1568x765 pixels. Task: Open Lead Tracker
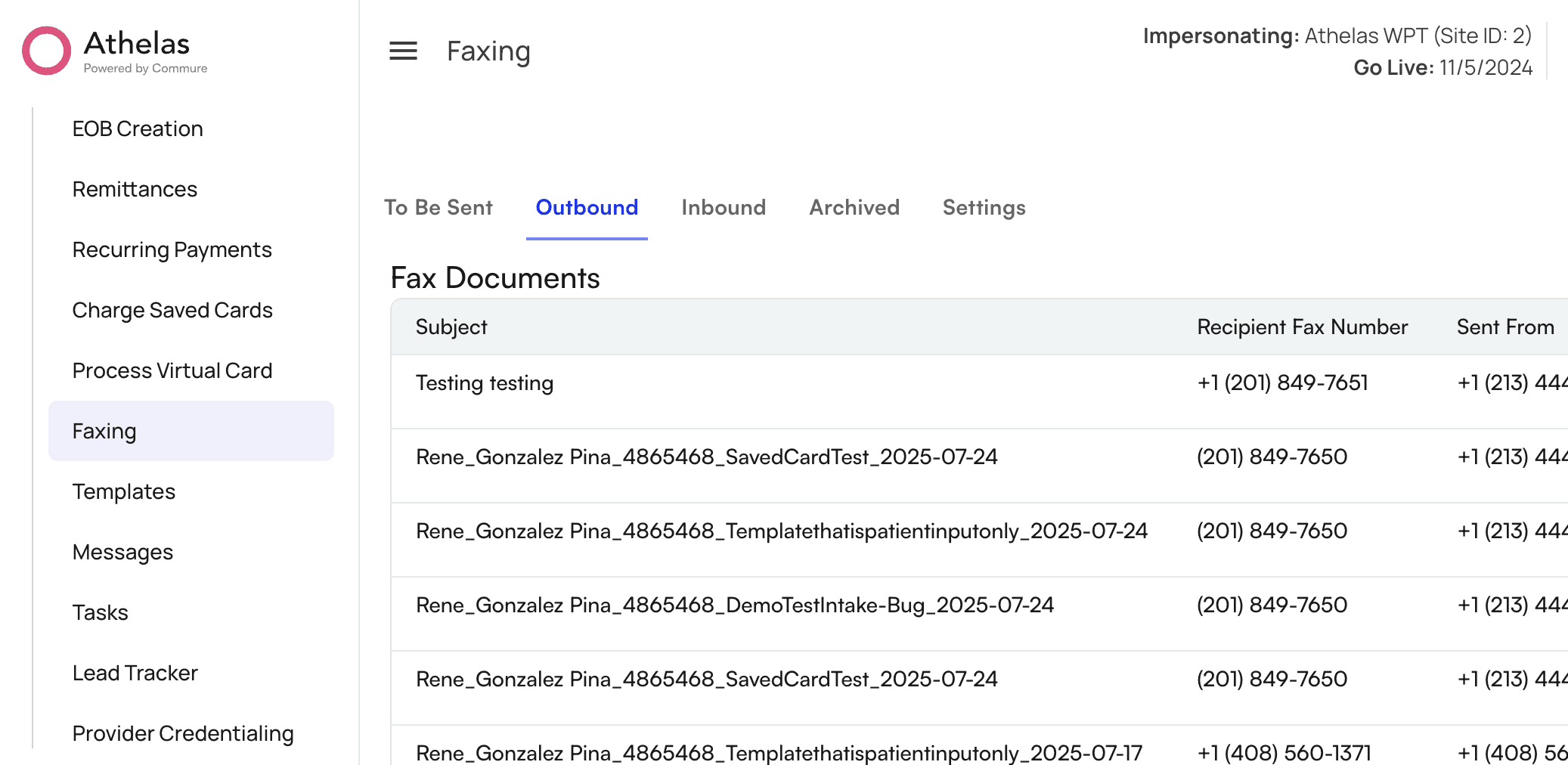click(x=135, y=673)
